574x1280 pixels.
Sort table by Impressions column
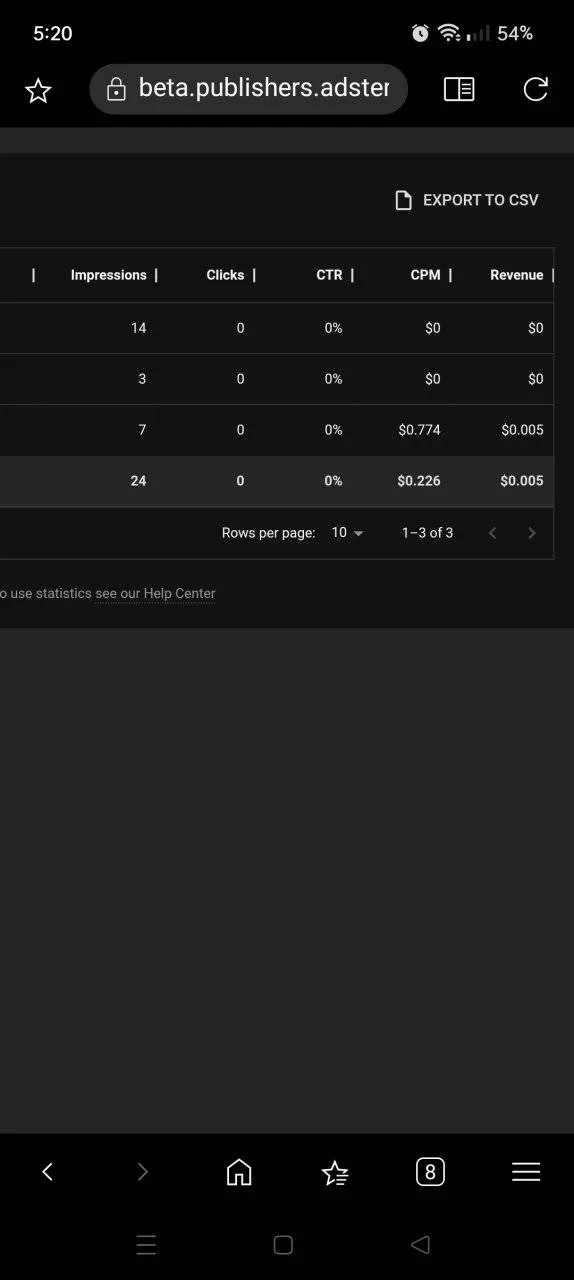(108, 275)
